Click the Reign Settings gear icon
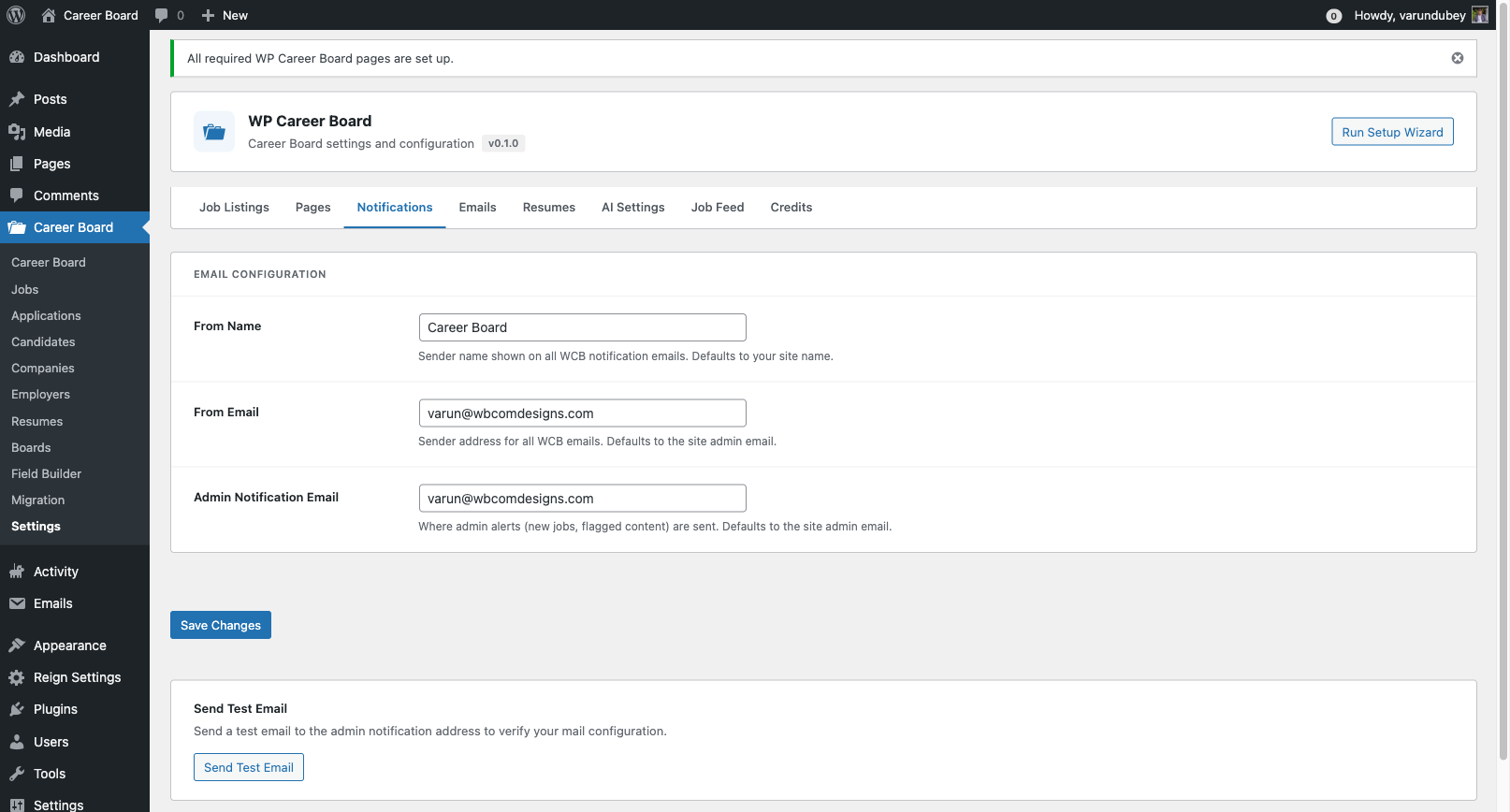 17,677
